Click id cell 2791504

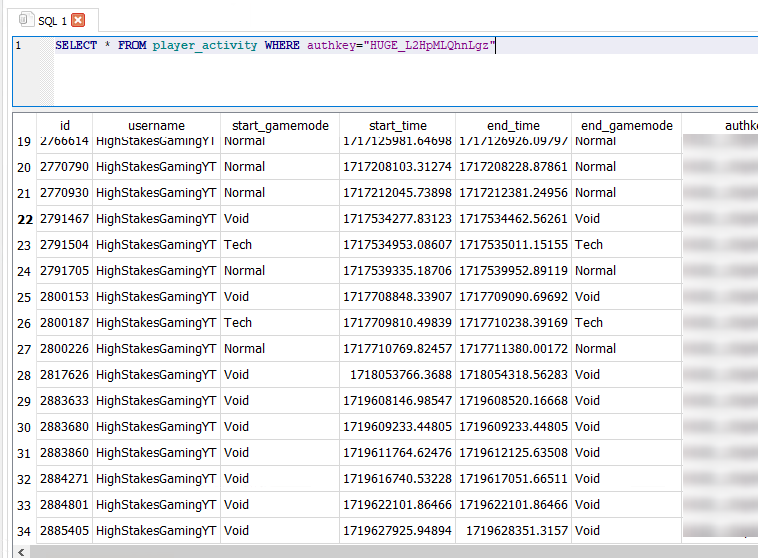(64, 245)
